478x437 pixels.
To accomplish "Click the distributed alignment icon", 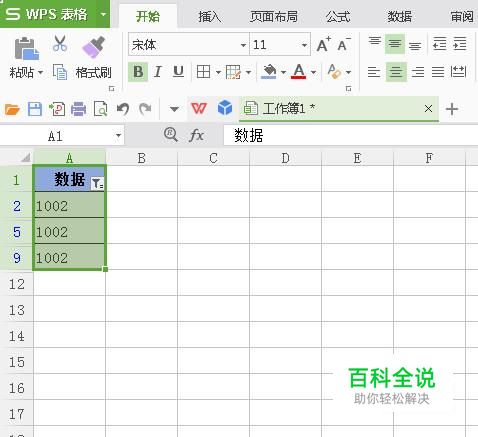I will point(458,72).
